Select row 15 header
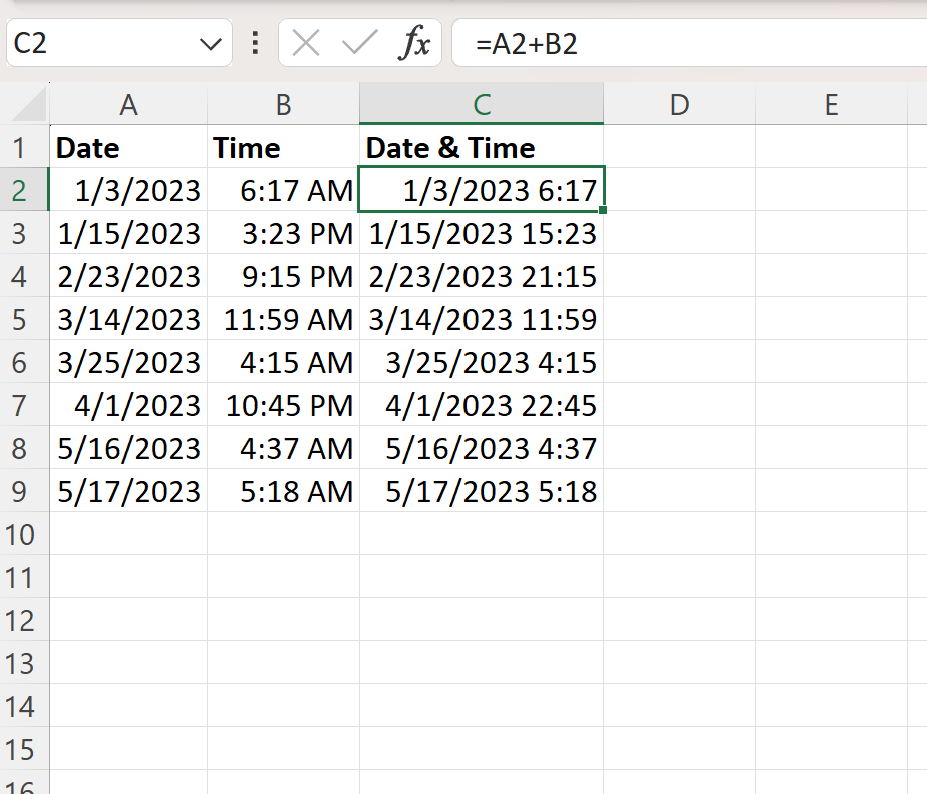Screen dimensions: 927x794 coord(24,749)
